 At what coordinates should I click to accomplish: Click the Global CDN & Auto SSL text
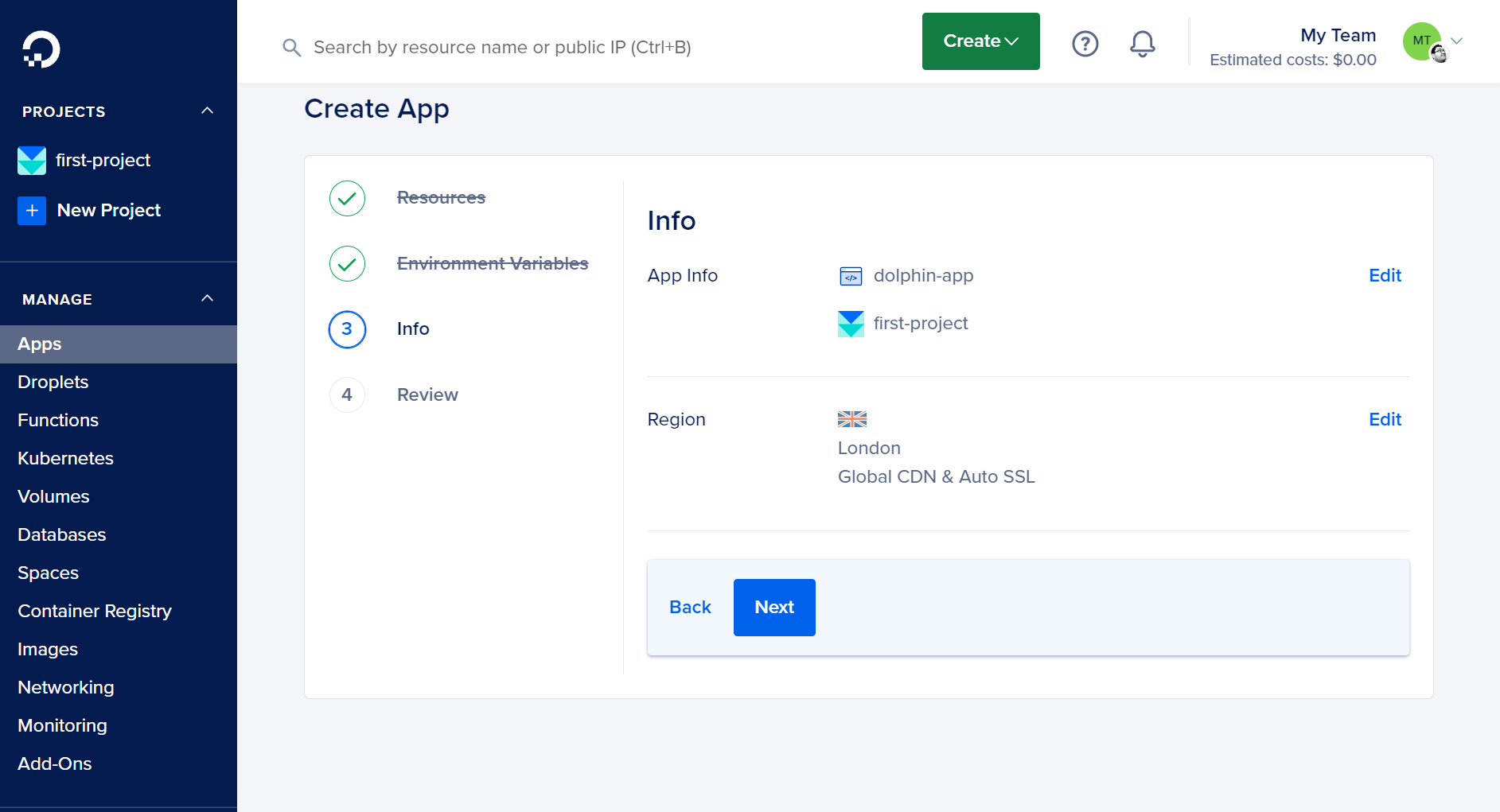point(936,477)
